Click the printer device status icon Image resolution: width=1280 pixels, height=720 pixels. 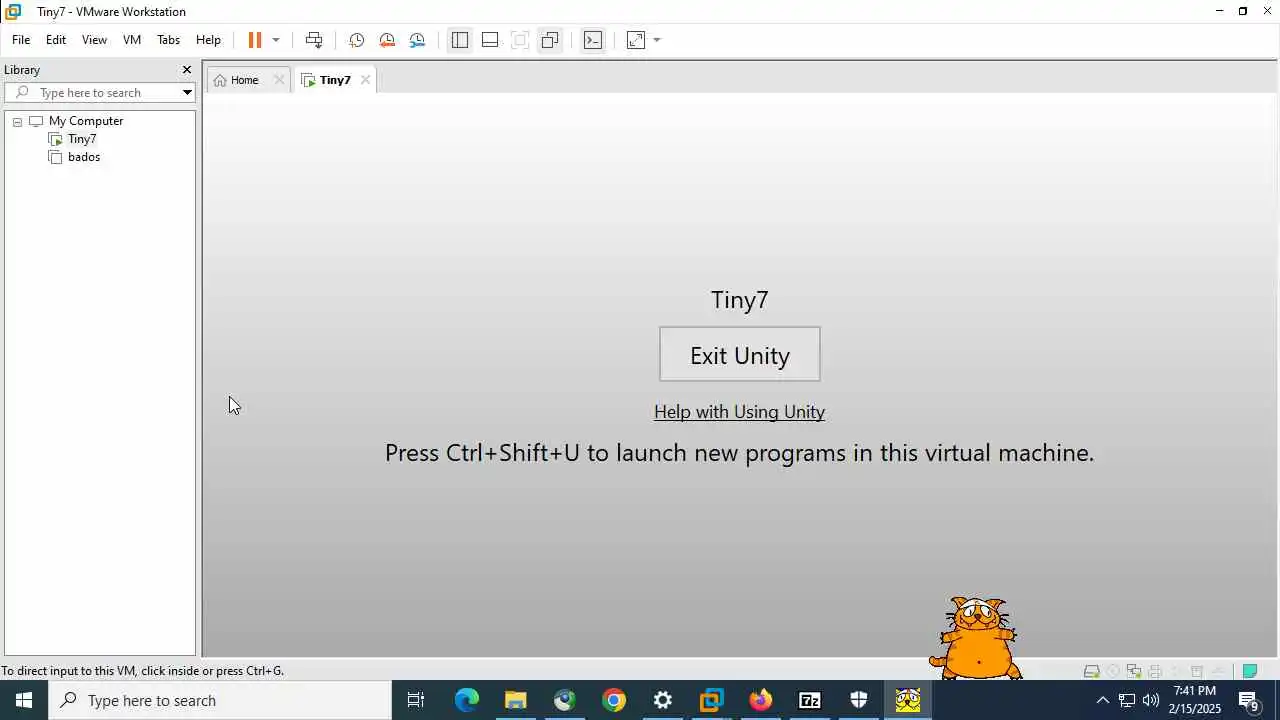pyautogui.click(x=1155, y=671)
